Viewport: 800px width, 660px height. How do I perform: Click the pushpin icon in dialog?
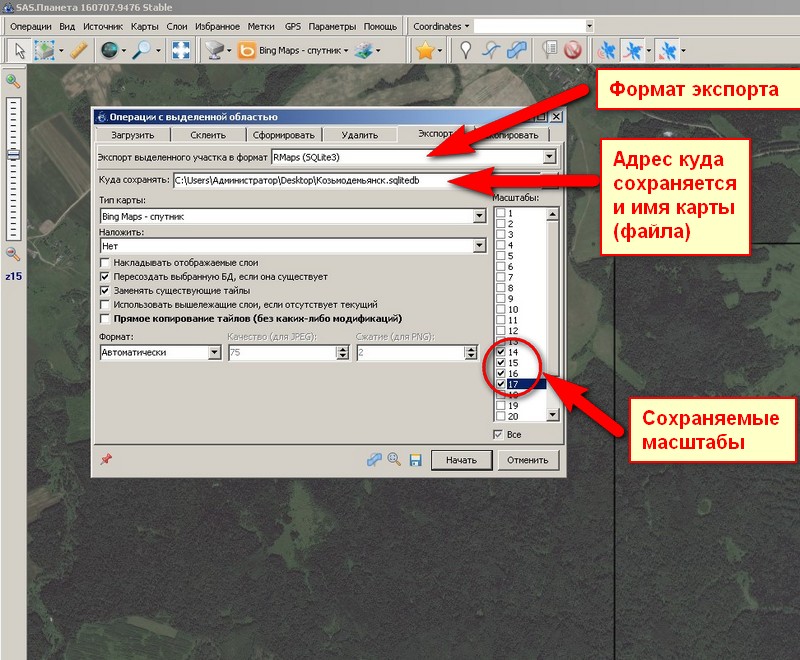(104, 459)
